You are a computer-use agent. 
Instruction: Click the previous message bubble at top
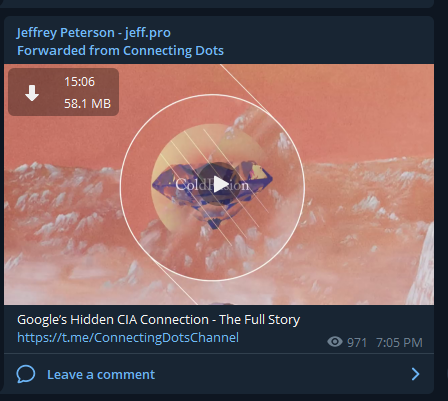tap(217, 4)
